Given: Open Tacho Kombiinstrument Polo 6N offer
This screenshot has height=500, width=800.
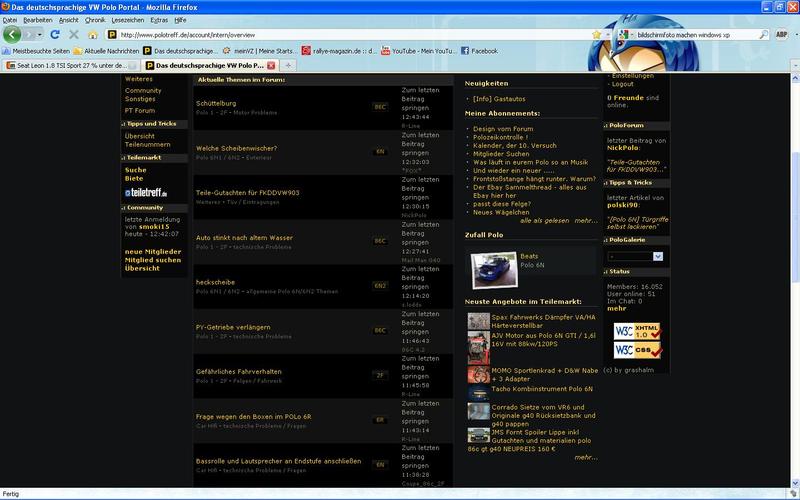Looking at the screenshot, I should 542,389.
